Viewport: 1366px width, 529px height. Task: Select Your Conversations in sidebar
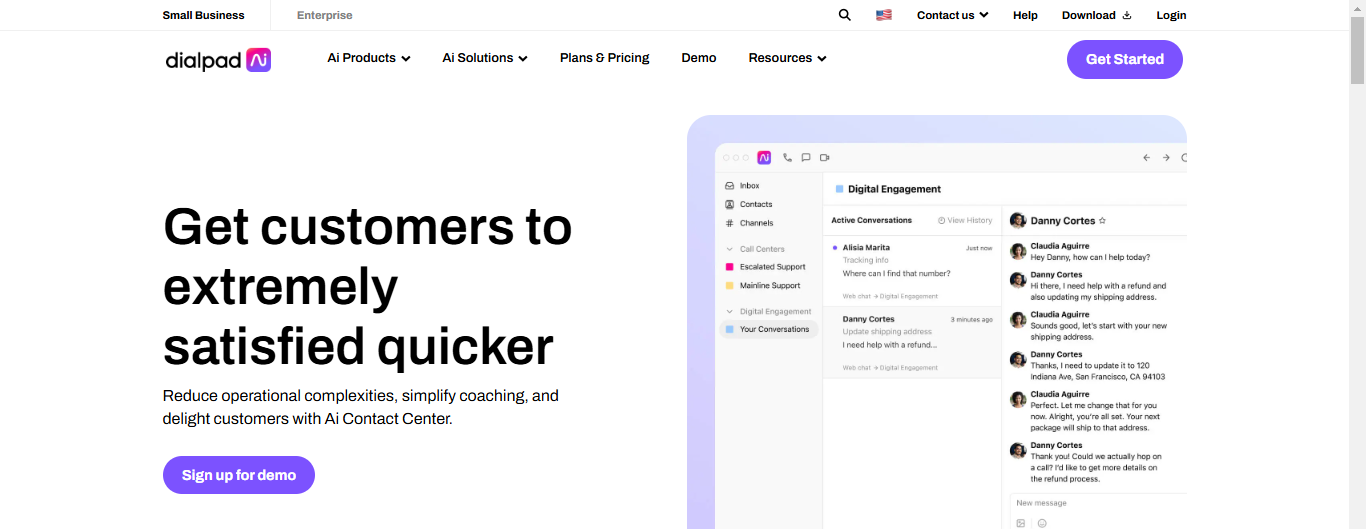tap(768, 329)
